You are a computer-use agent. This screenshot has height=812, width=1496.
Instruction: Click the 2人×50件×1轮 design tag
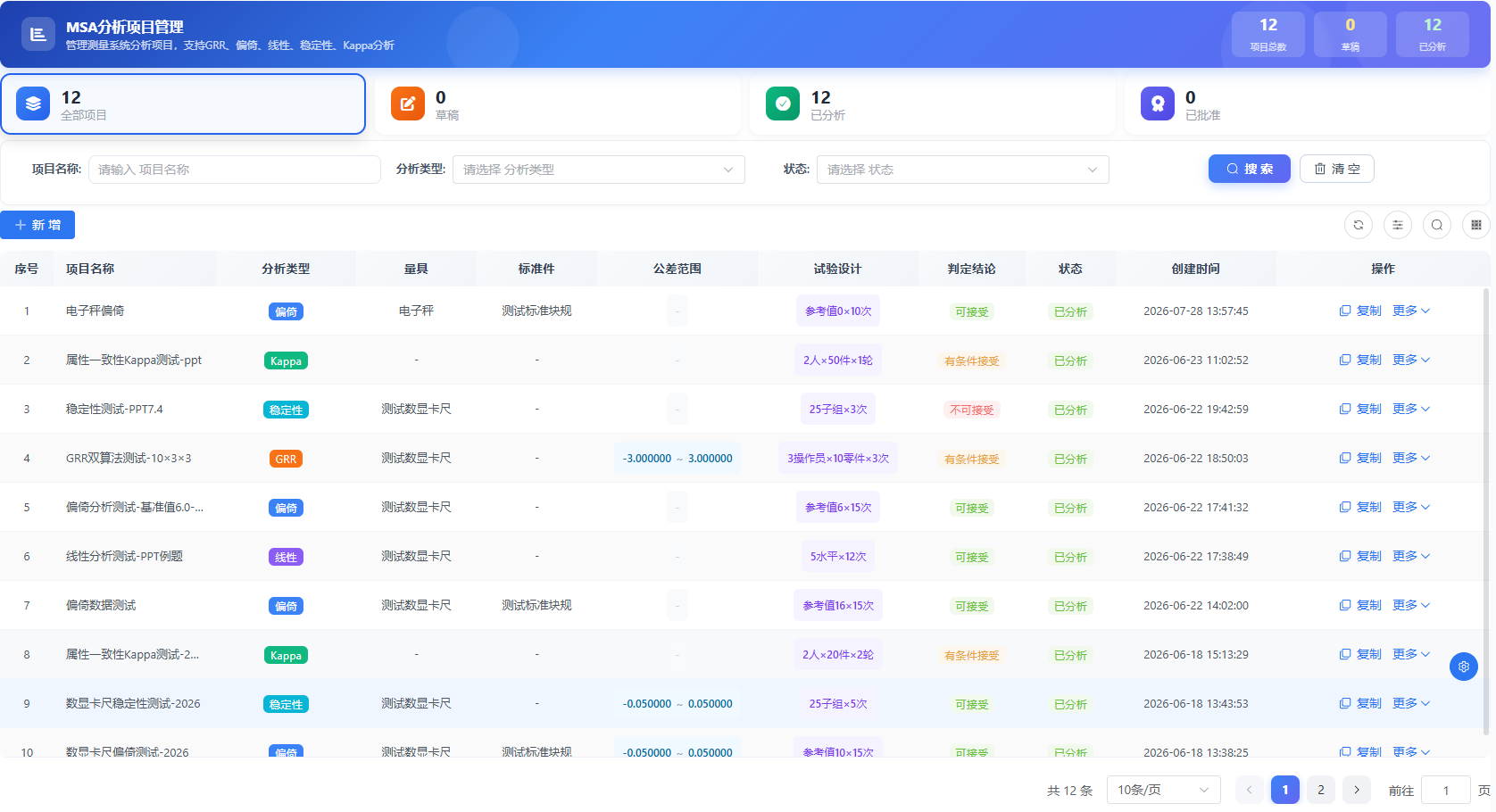838,360
